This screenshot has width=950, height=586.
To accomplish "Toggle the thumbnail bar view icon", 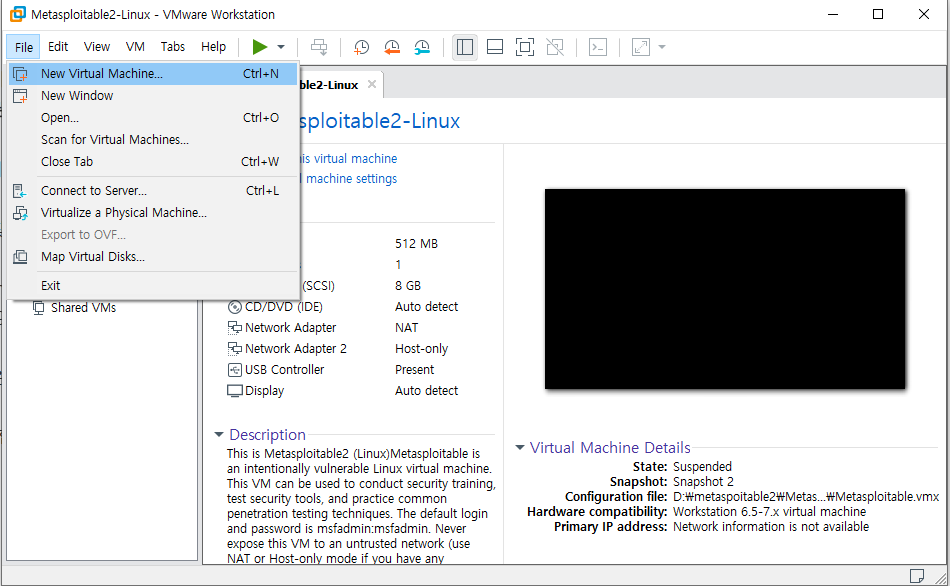I will 495,47.
